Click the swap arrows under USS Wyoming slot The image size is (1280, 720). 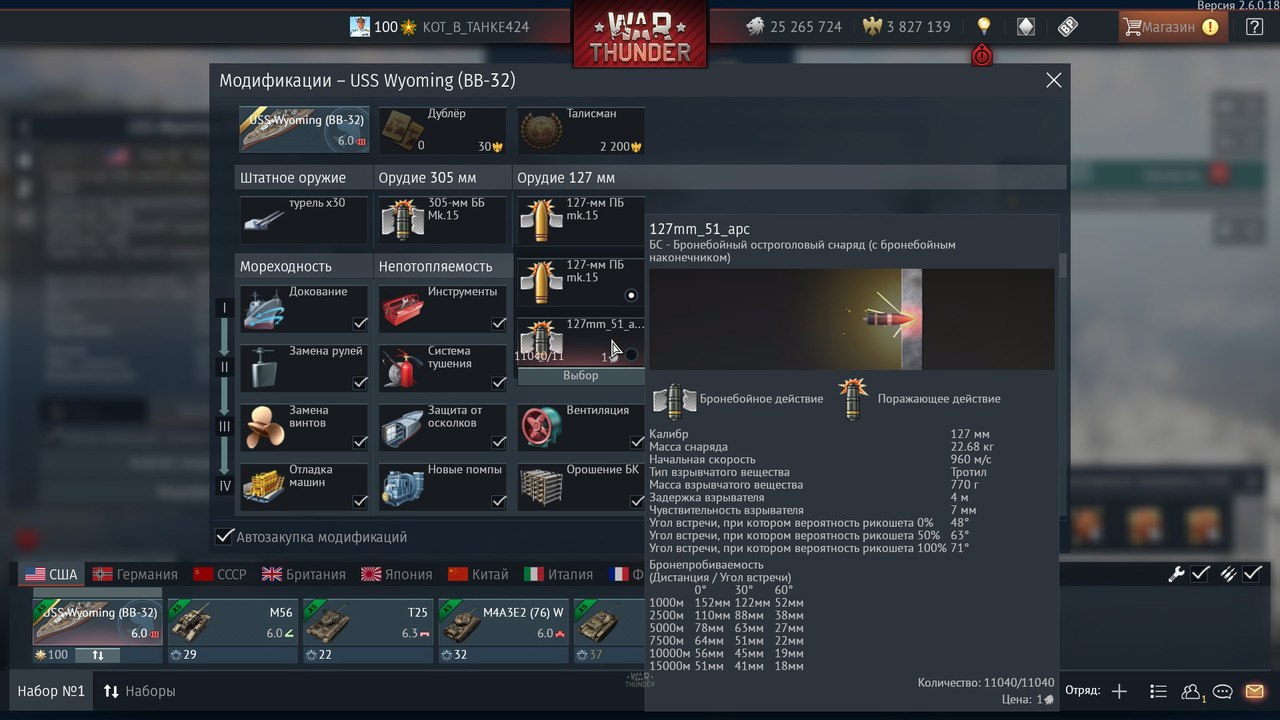pos(98,655)
